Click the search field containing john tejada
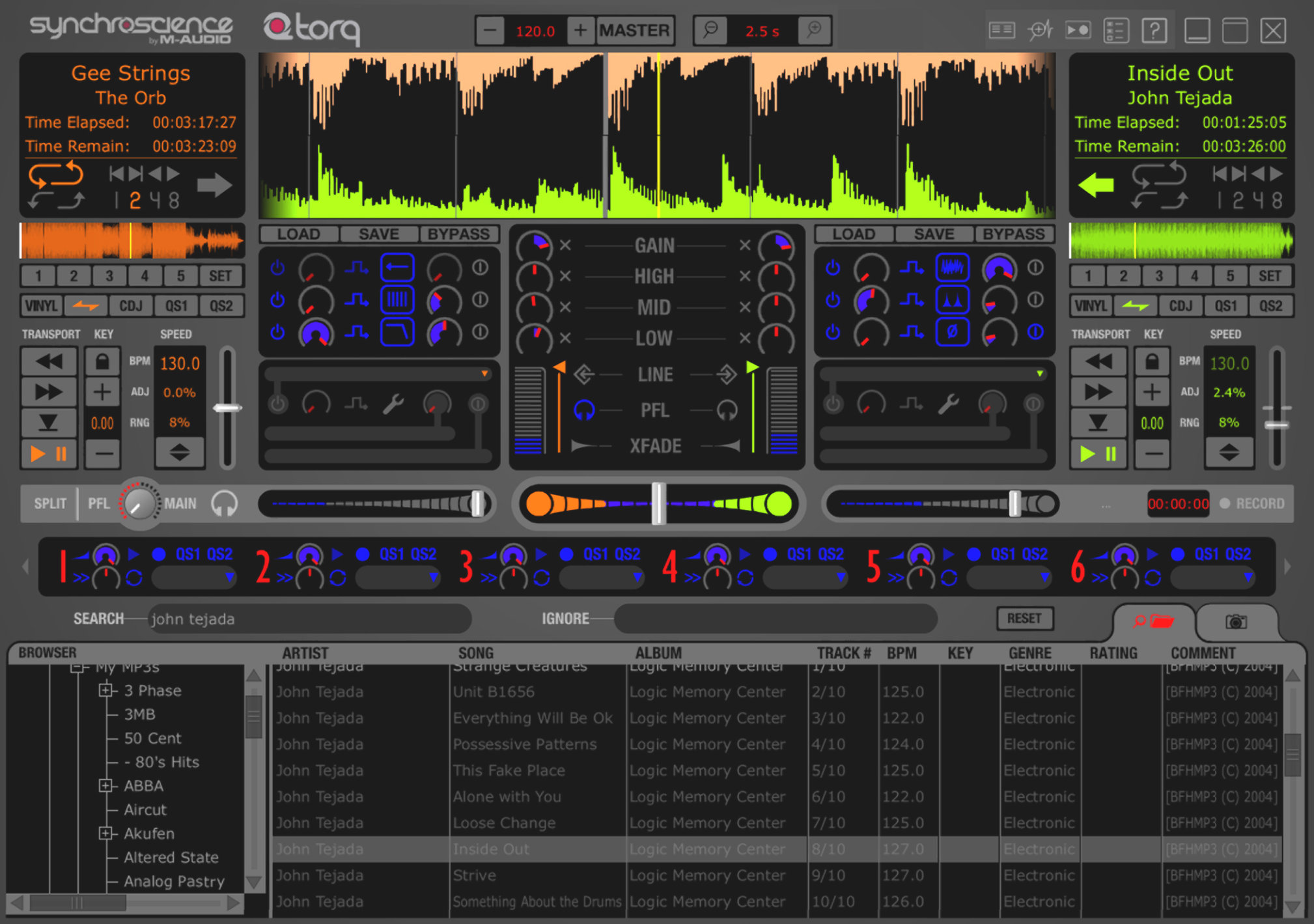The image size is (1314, 924). [309, 619]
